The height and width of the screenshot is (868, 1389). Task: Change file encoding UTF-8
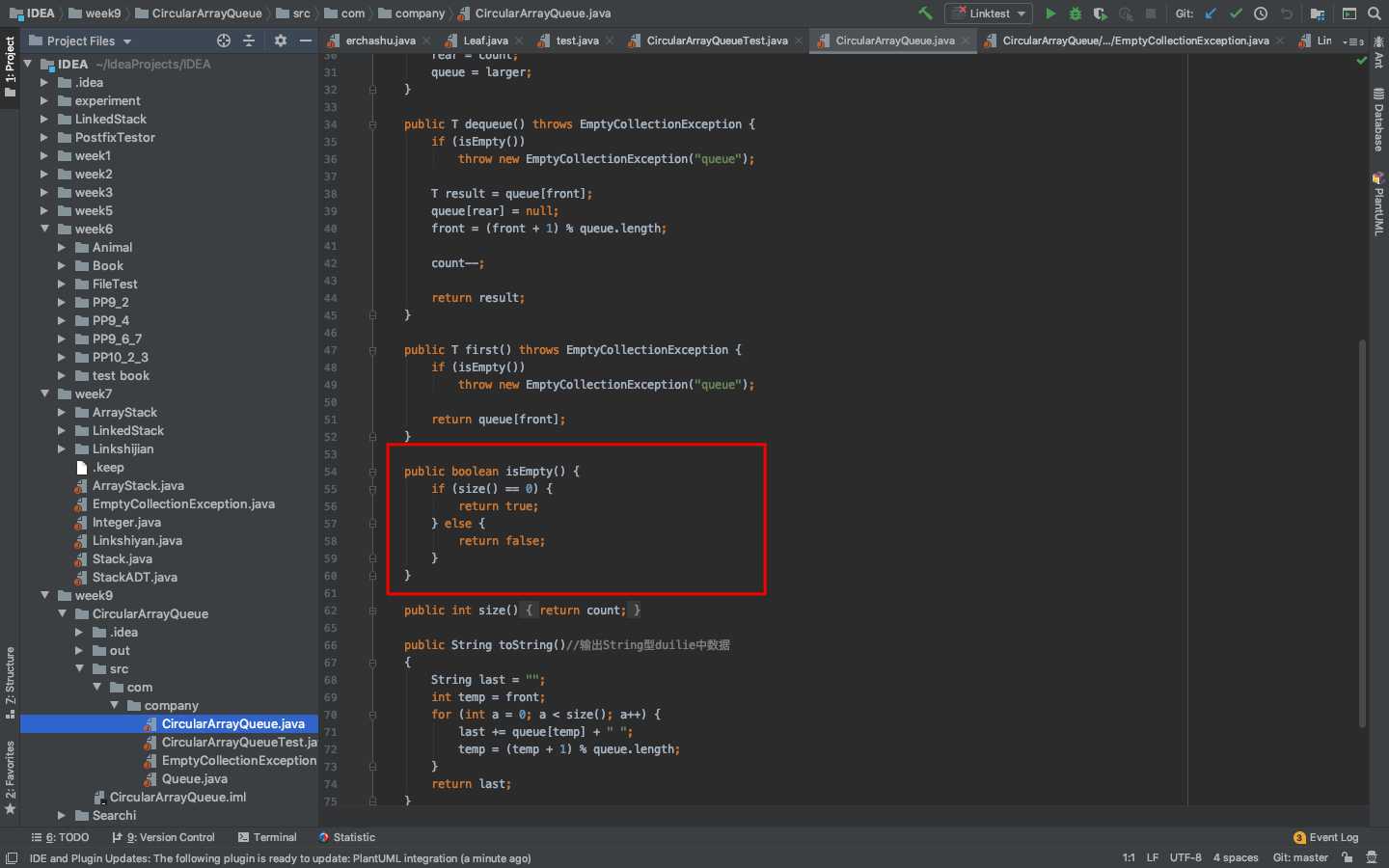tap(1185, 857)
